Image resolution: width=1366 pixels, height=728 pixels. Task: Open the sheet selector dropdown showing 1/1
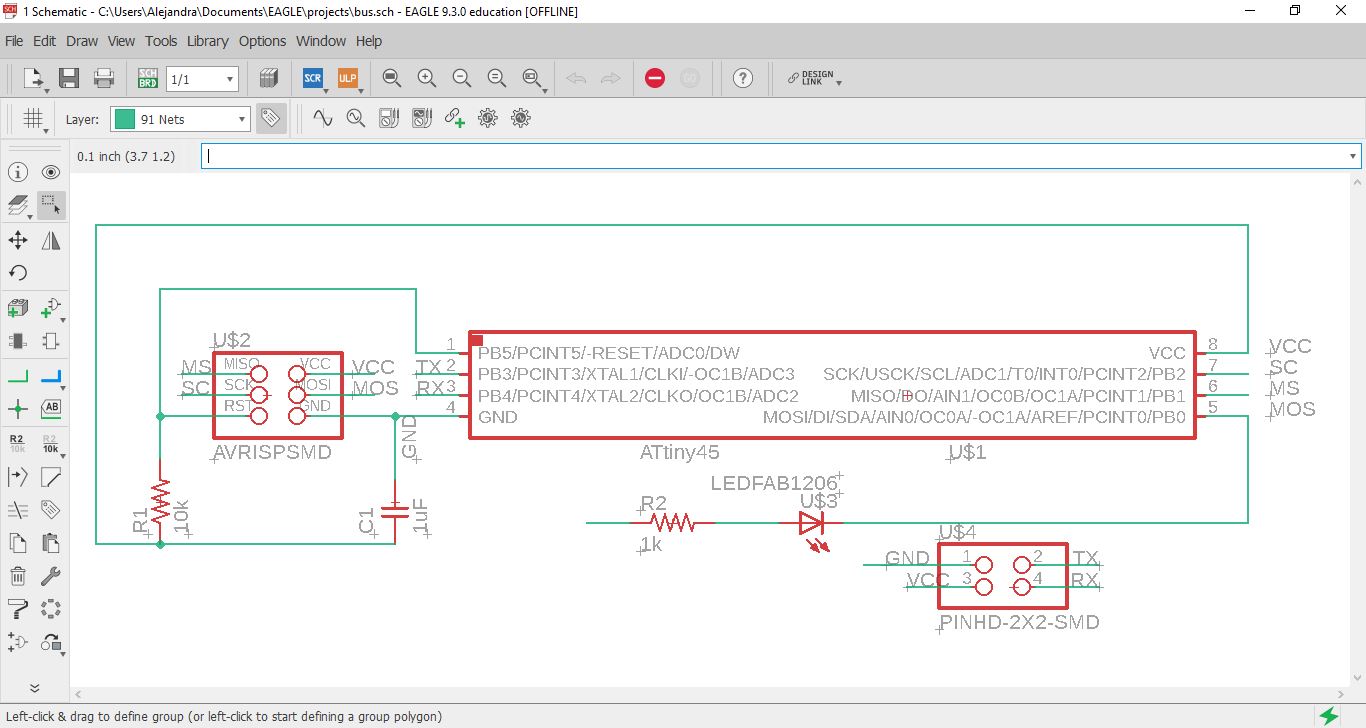[x=202, y=78]
